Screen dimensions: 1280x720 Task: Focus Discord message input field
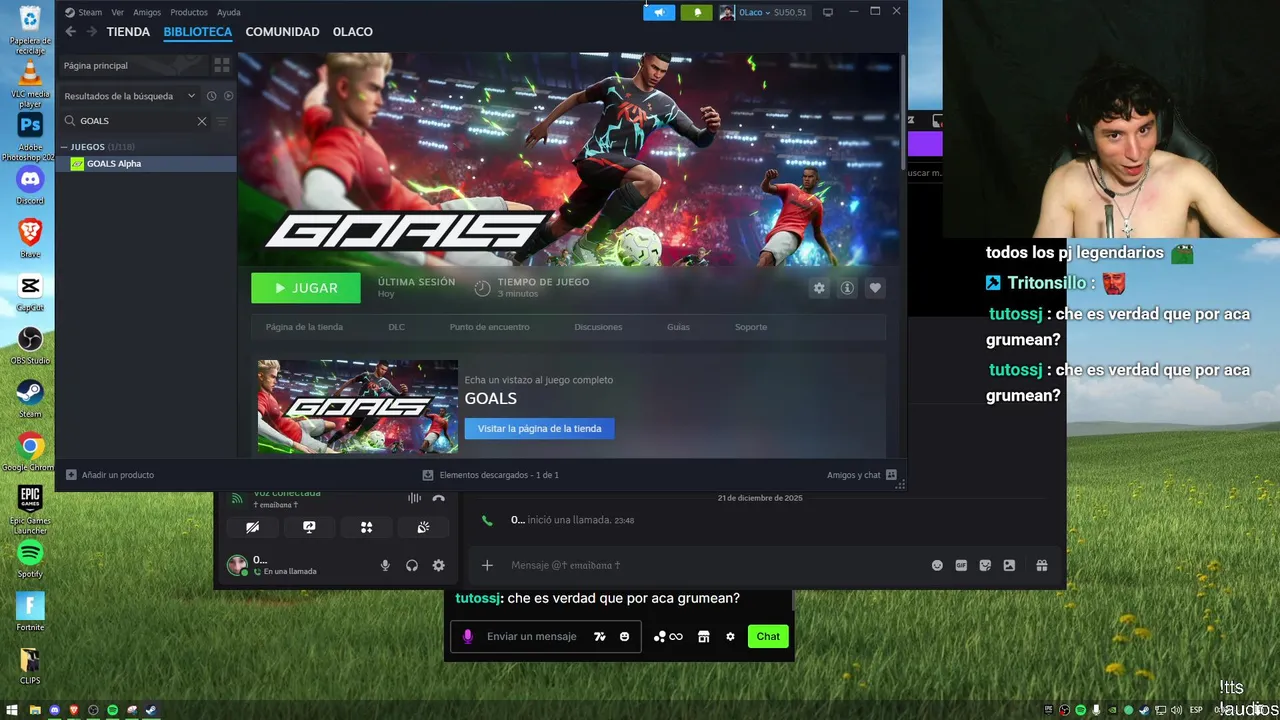point(715,565)
